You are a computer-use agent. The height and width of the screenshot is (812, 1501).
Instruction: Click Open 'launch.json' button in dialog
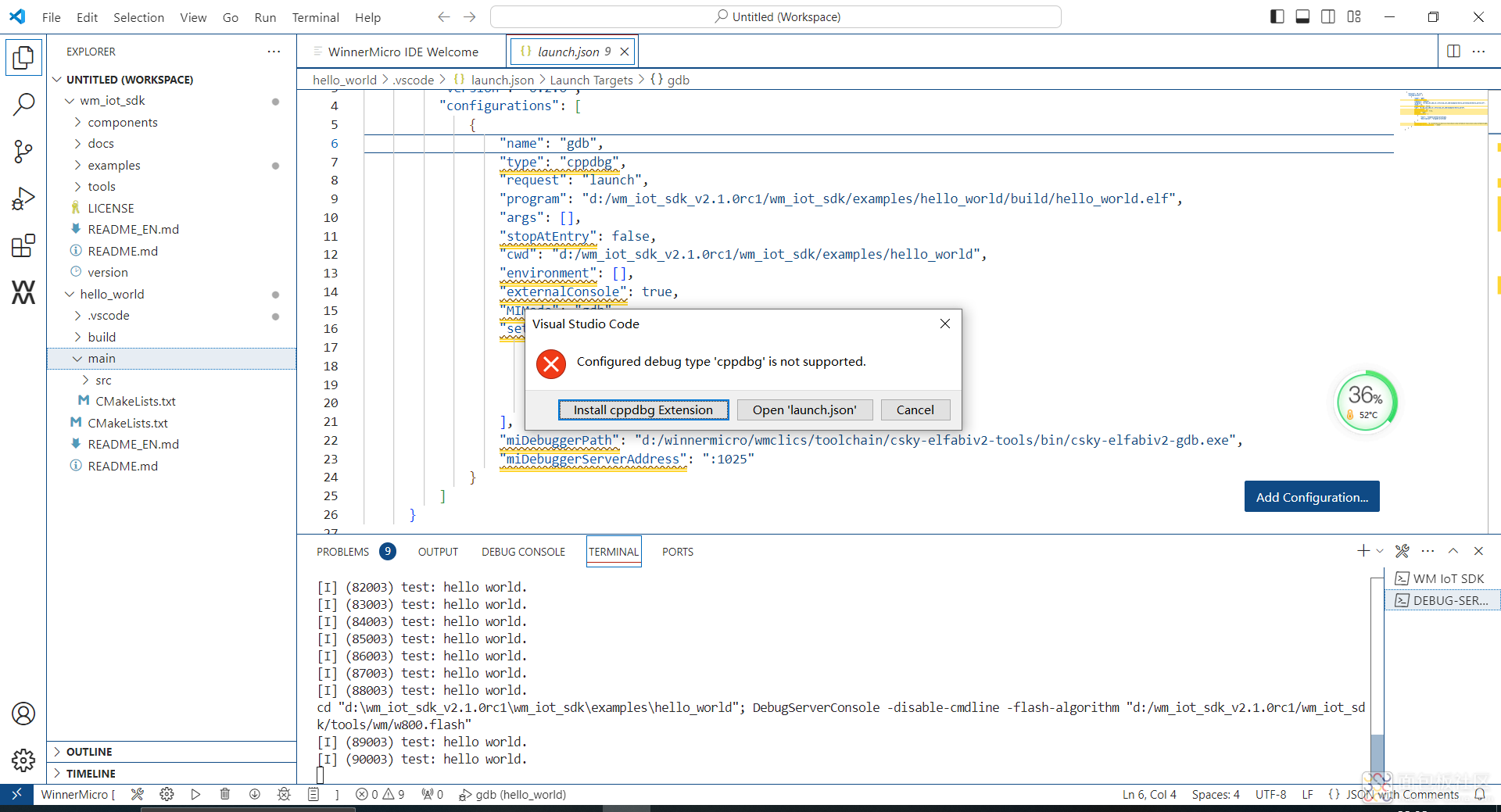[x=804, y=410]
